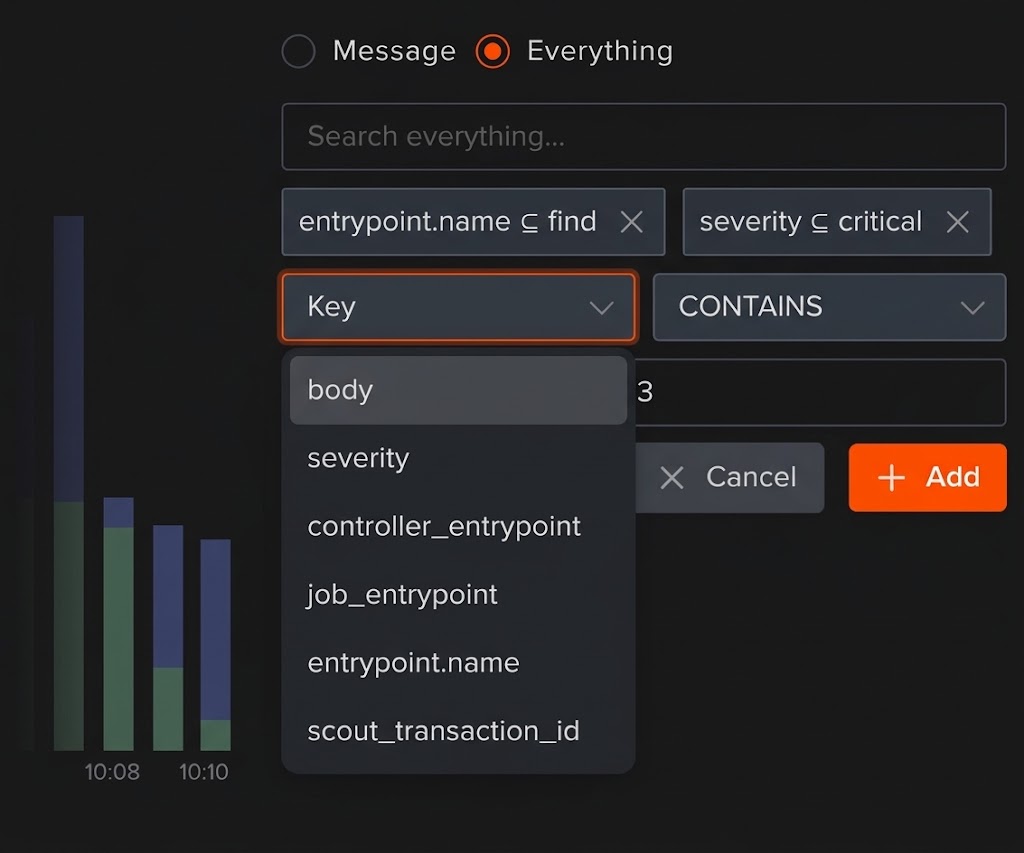Click the Search everything input field
This screenshot has width=1024, height=853.
point(643,137)
